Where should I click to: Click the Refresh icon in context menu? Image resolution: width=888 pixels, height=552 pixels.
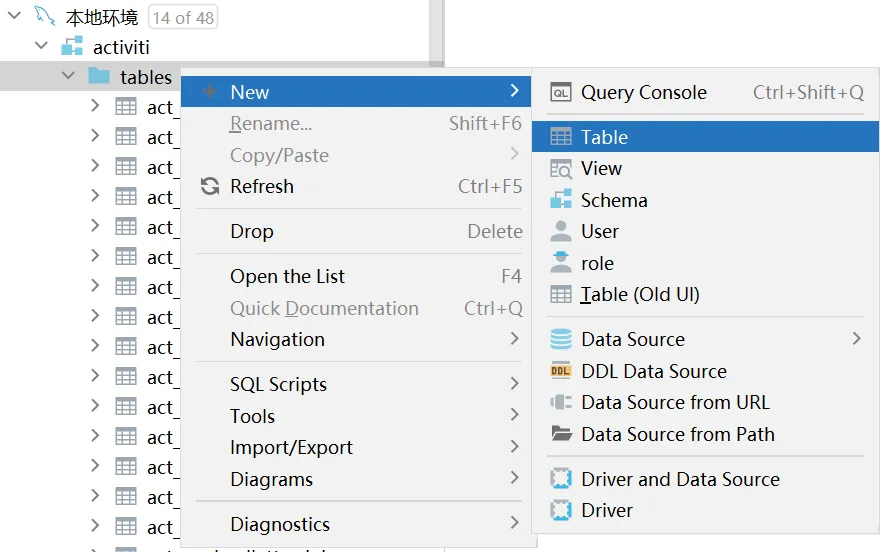210,187
